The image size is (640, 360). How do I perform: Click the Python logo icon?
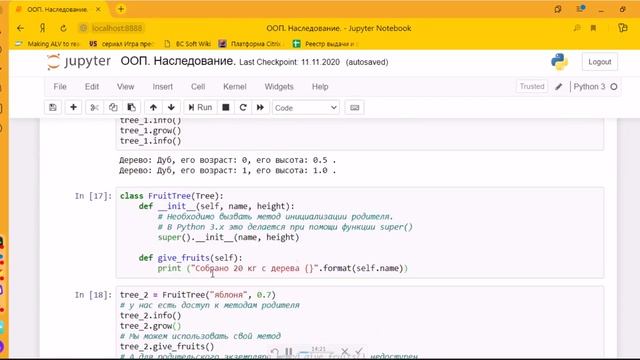[559, 62]
